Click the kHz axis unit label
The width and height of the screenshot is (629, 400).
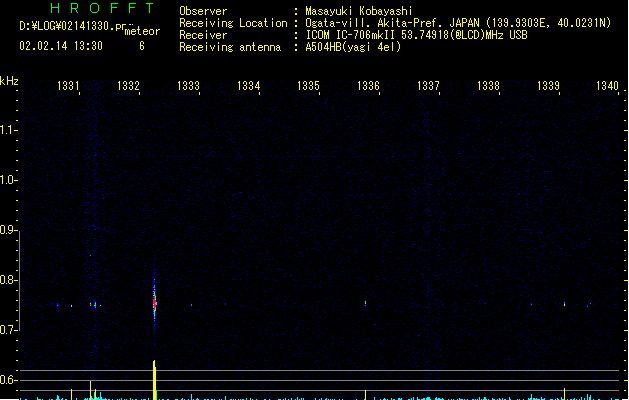click(9, 81)
